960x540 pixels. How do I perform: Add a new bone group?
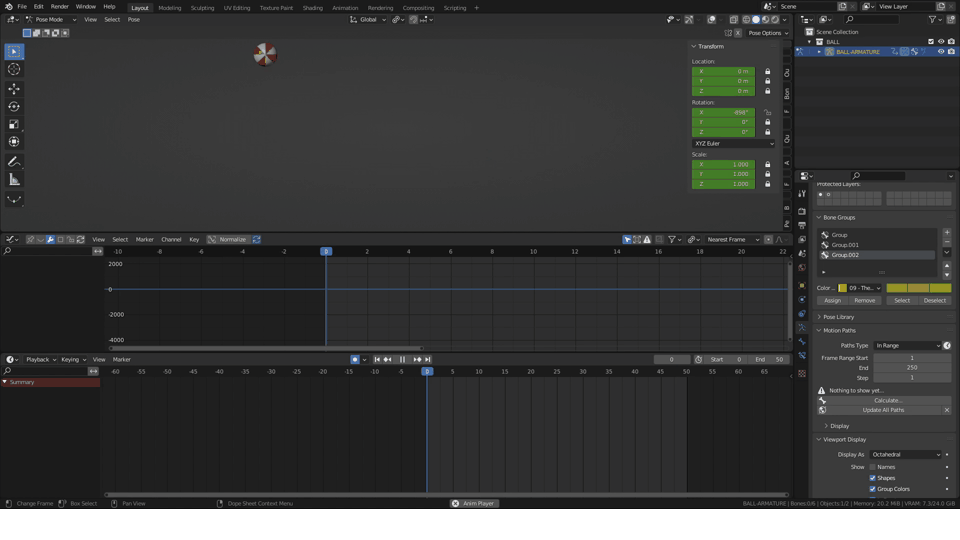[947, 233]
